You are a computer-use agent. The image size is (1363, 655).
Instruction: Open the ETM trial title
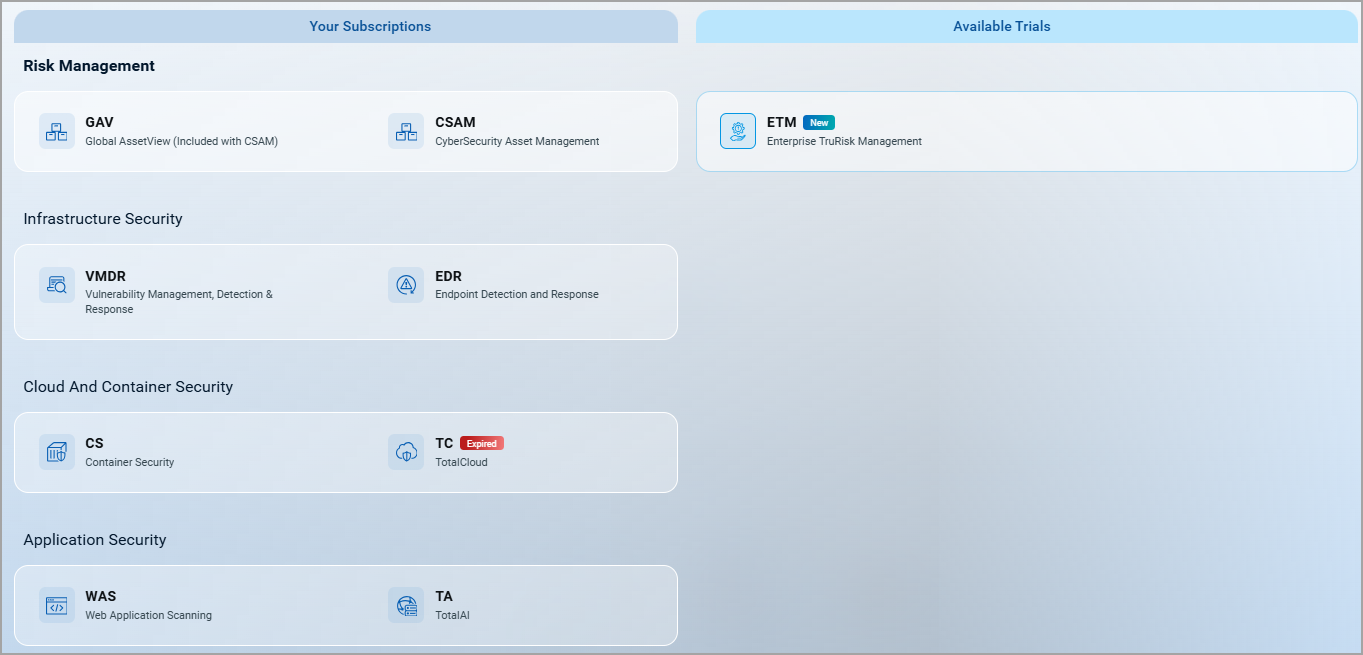coord(781,122)
